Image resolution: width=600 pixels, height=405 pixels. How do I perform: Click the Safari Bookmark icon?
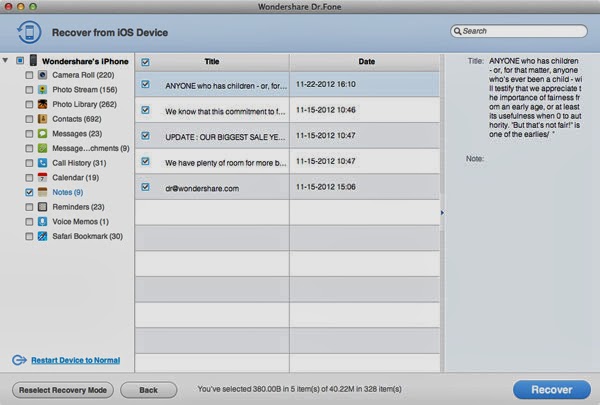point(42,236)
